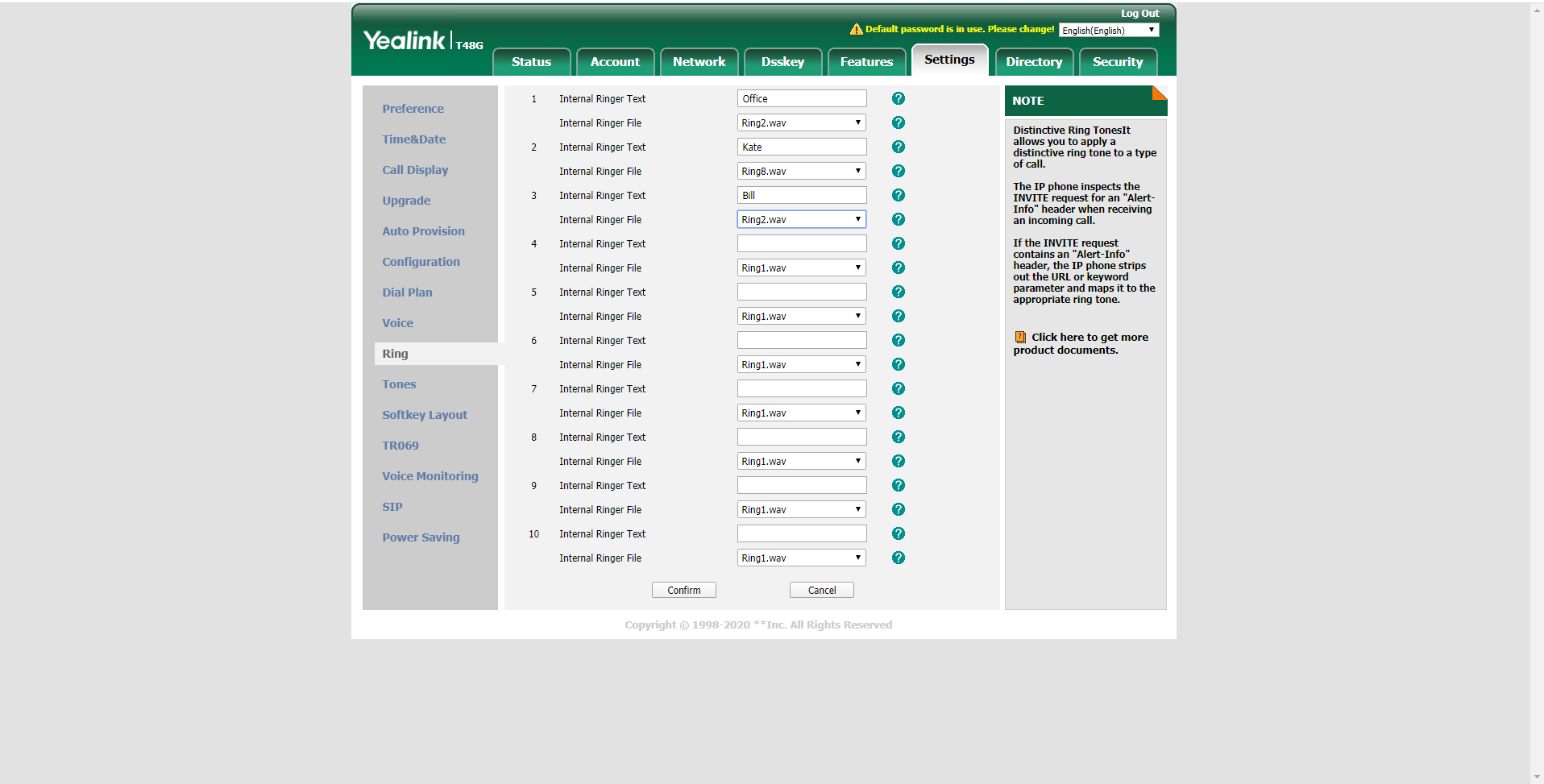Click the Cancel button
This screenshot has height=784, width=1544.
pyautogui.click(x=822, y=590)
